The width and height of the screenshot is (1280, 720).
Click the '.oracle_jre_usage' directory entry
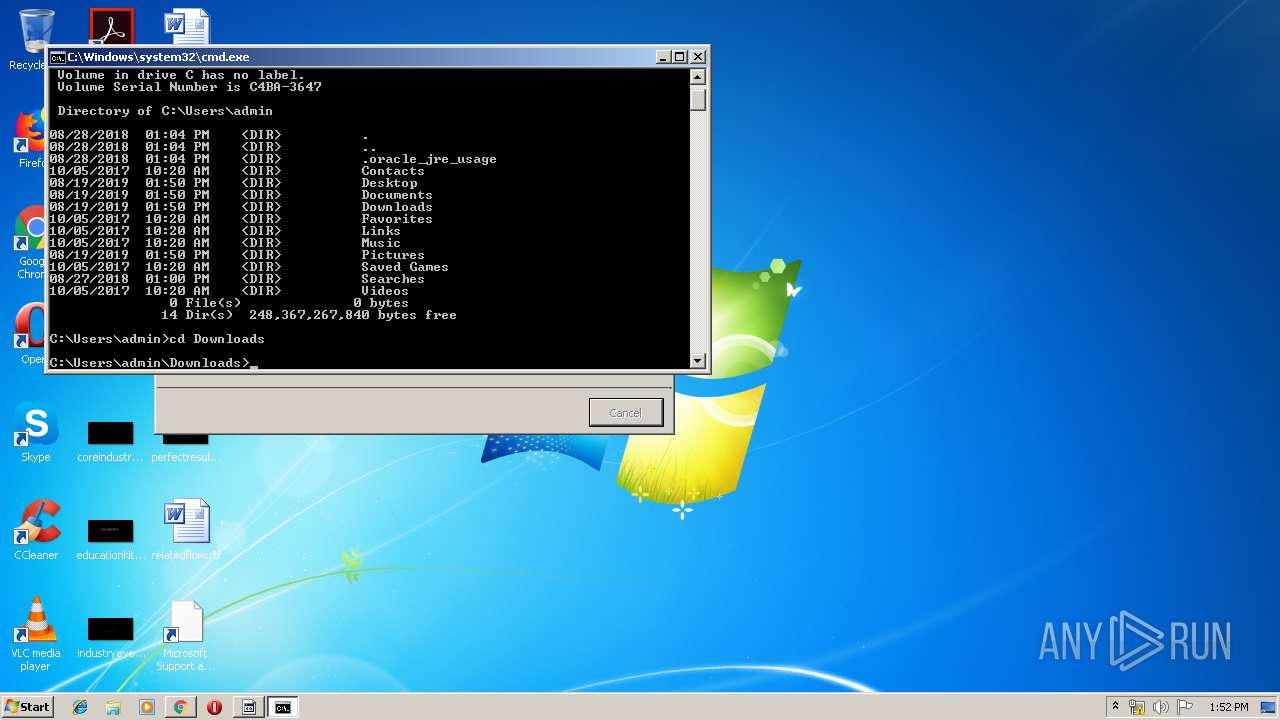tap(429, 159)
